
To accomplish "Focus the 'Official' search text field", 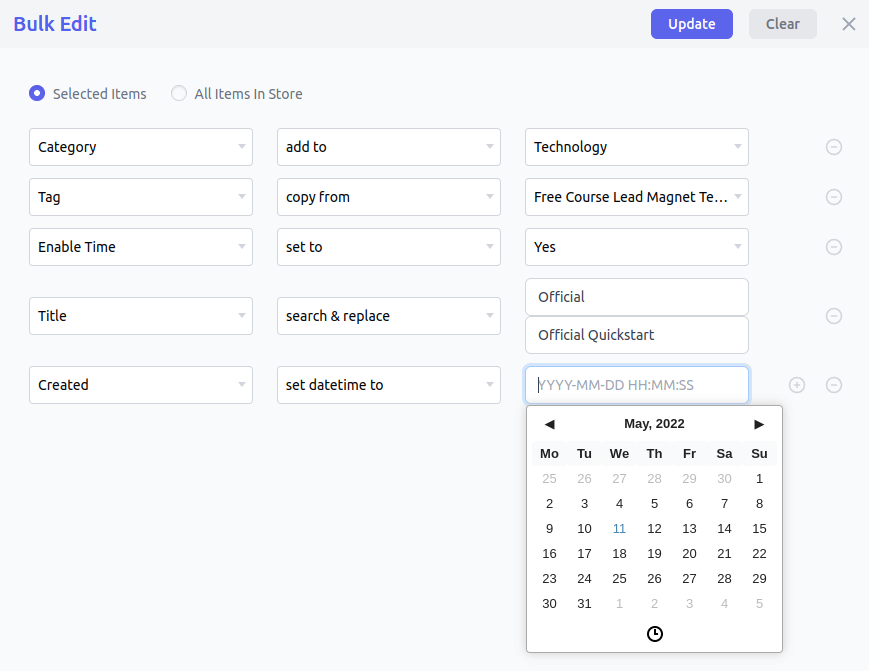I will pyautogui.click(x=637, y=297).
